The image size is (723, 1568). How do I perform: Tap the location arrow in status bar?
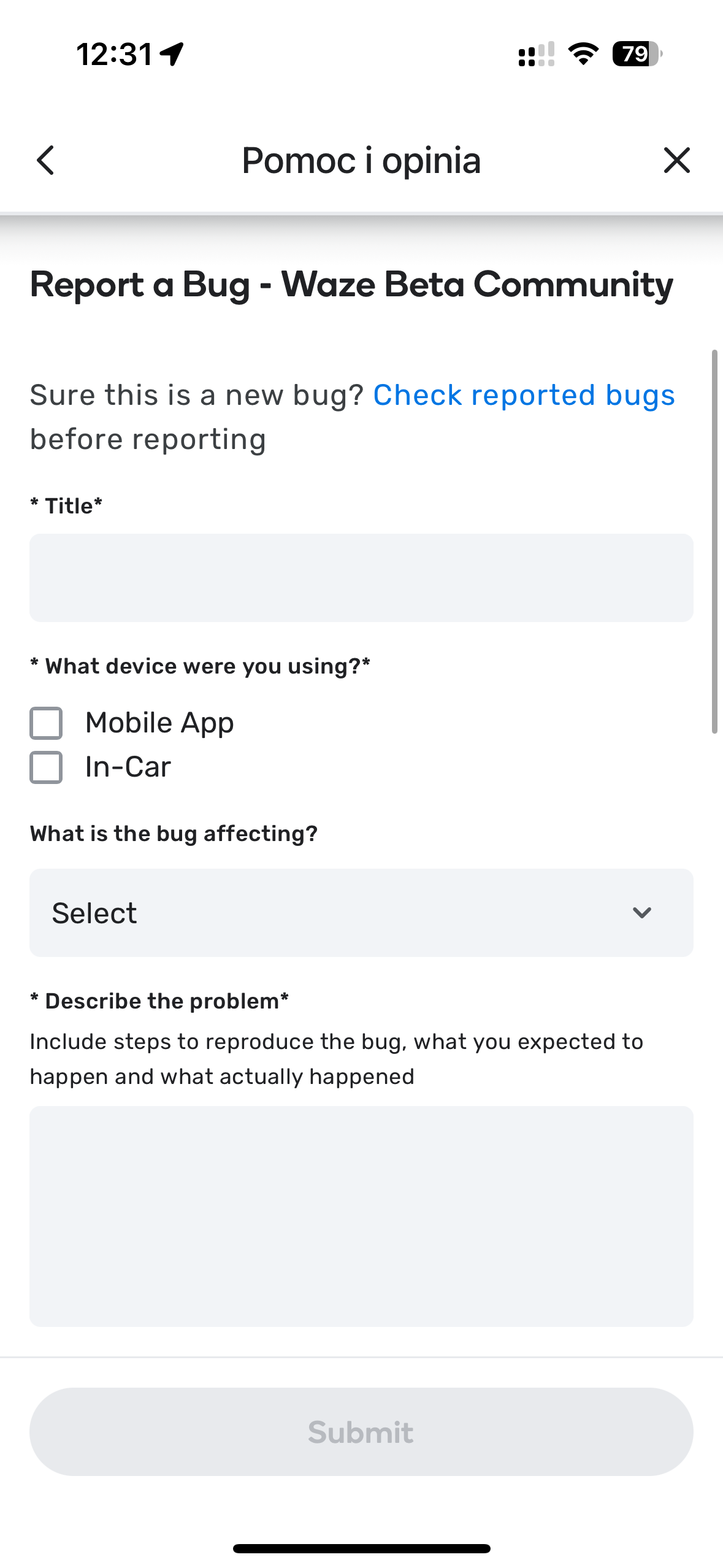coord(172,54)
